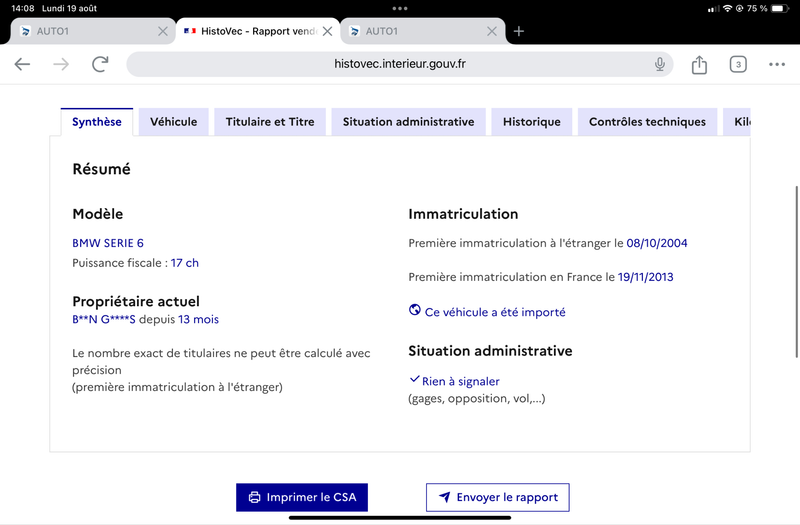Click the partially visible Kil... tab
The image size is (800, 525).
pos(737,122)
